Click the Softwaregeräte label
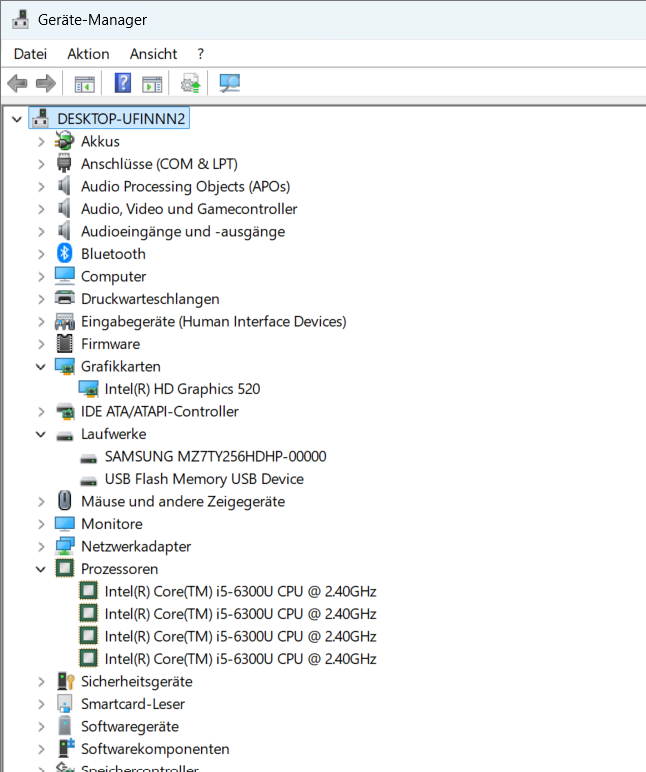This screenshot has width=646, height=772. click(129, 727)
